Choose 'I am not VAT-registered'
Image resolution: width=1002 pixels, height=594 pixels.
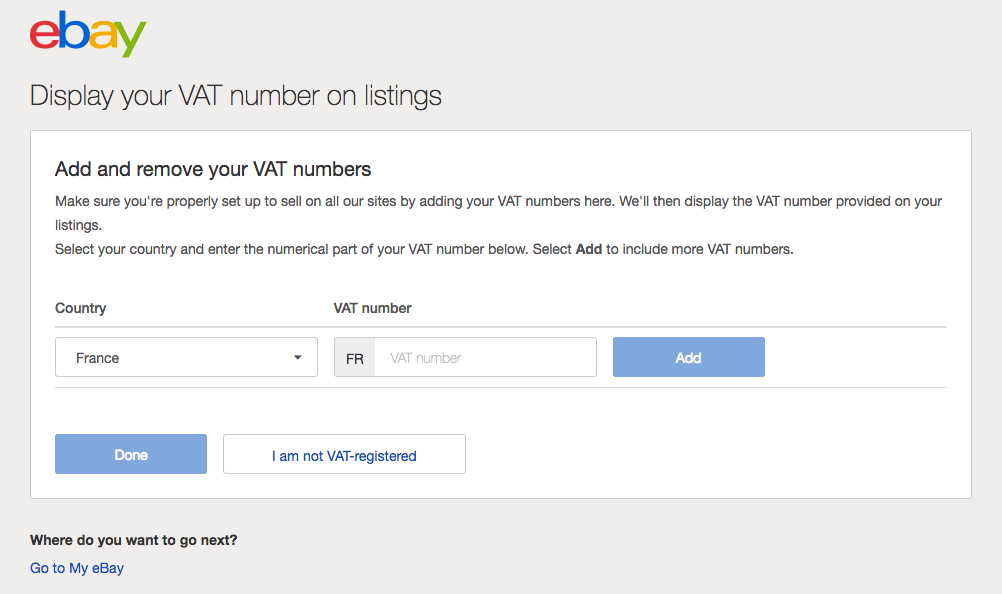tap(344, 454)
